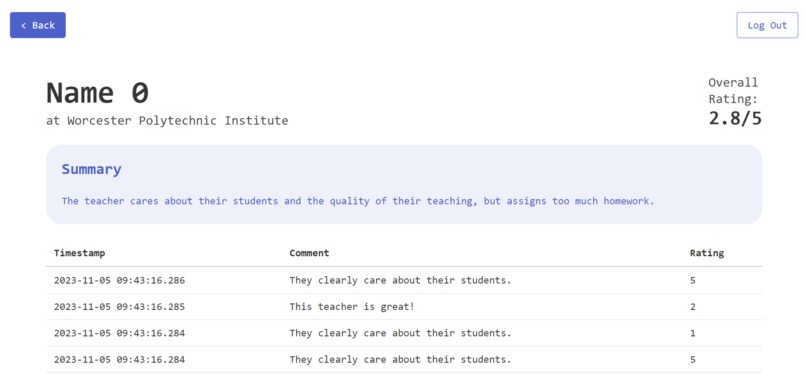
Task: Click the Overall Rating label
Action: click(x=733, y=90)
